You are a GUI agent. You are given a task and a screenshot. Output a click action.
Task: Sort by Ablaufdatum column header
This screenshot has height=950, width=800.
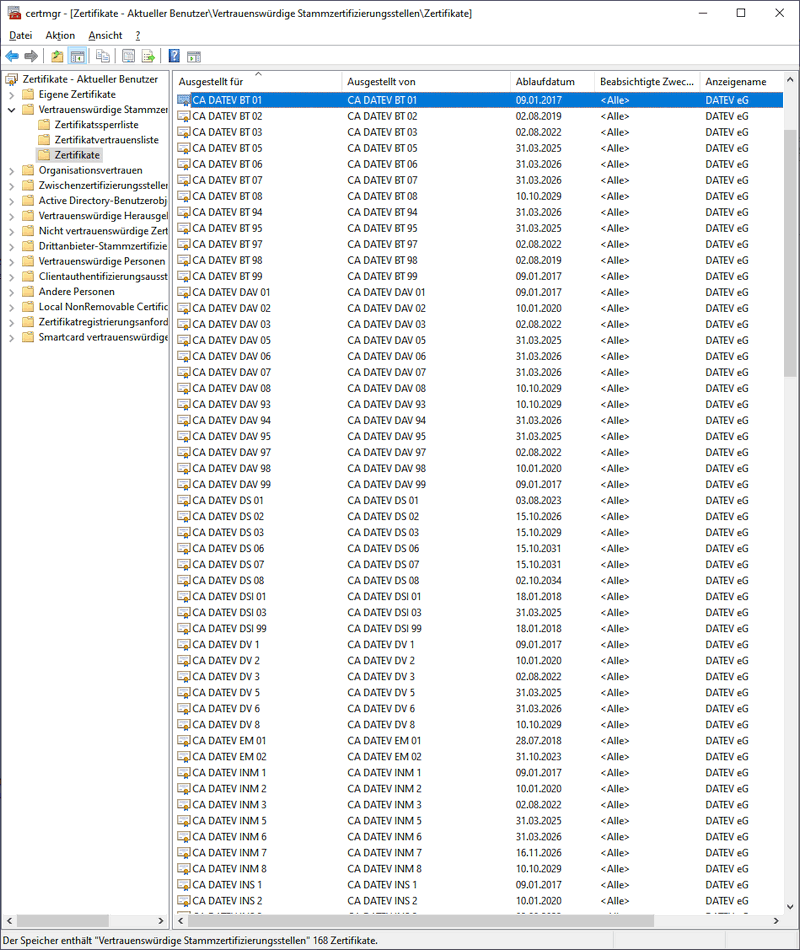click(545, 81)
